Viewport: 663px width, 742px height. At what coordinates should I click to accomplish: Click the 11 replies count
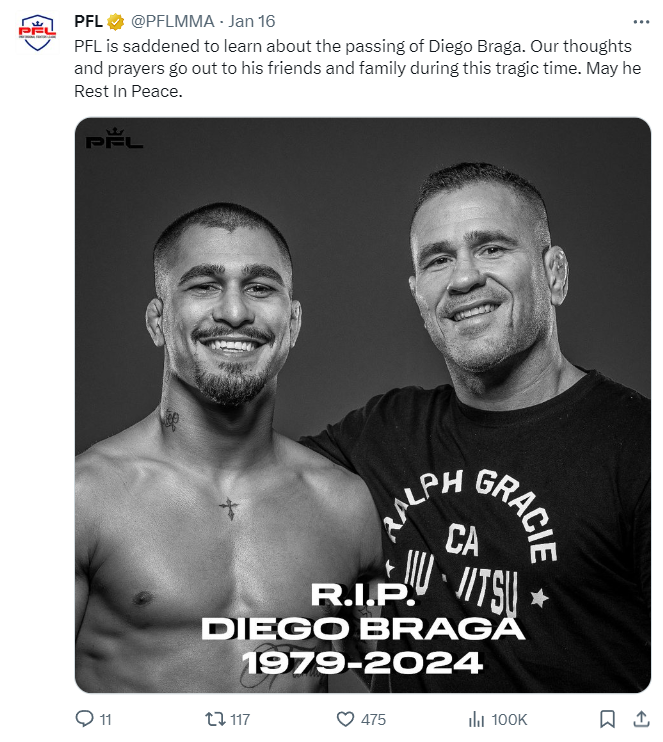(106, 720)
